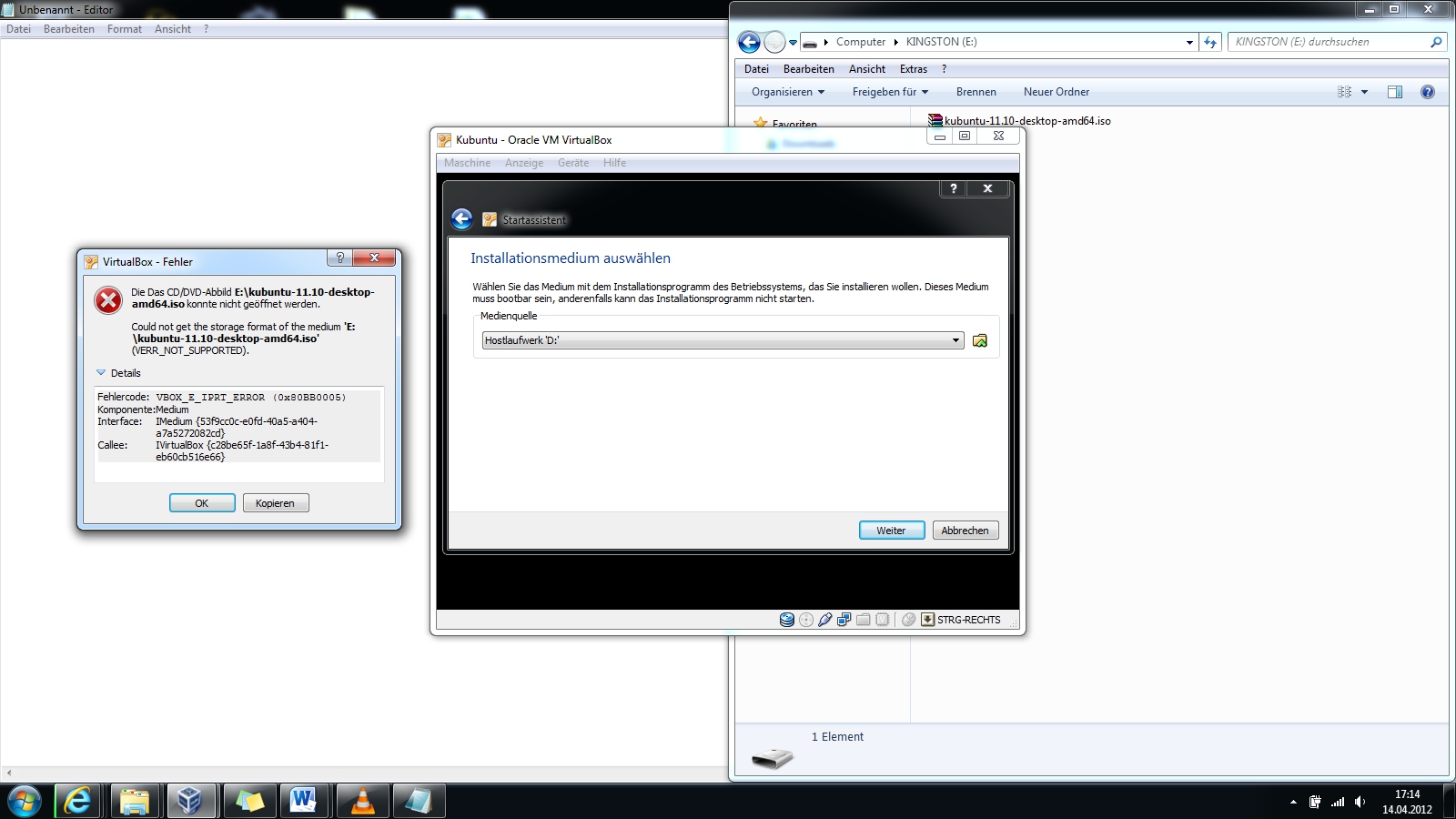This screenshot has height=819, width=1456.
Task: Open VirtualBox from the taskbar
Action: [190, 801]
